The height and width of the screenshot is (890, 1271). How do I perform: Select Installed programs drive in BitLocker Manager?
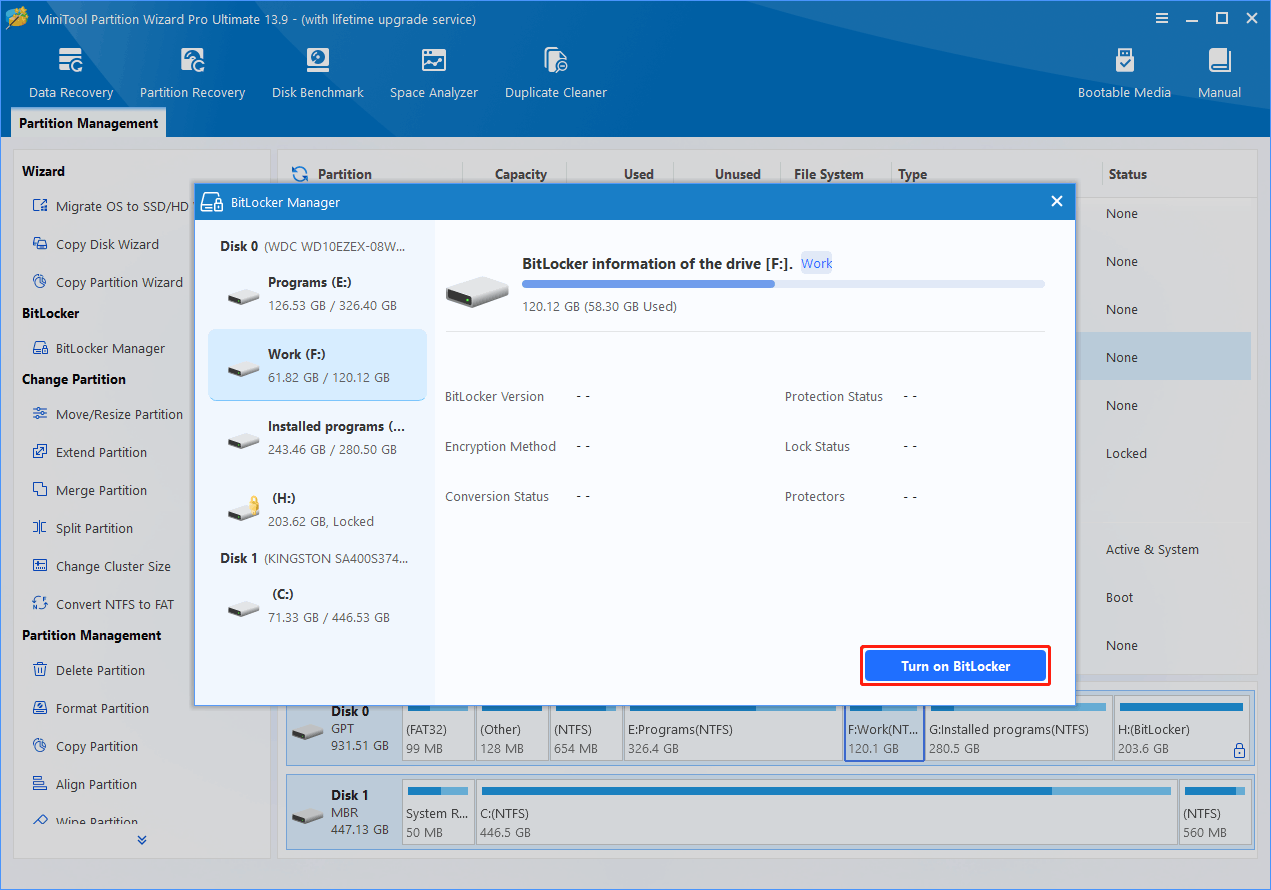318,437
